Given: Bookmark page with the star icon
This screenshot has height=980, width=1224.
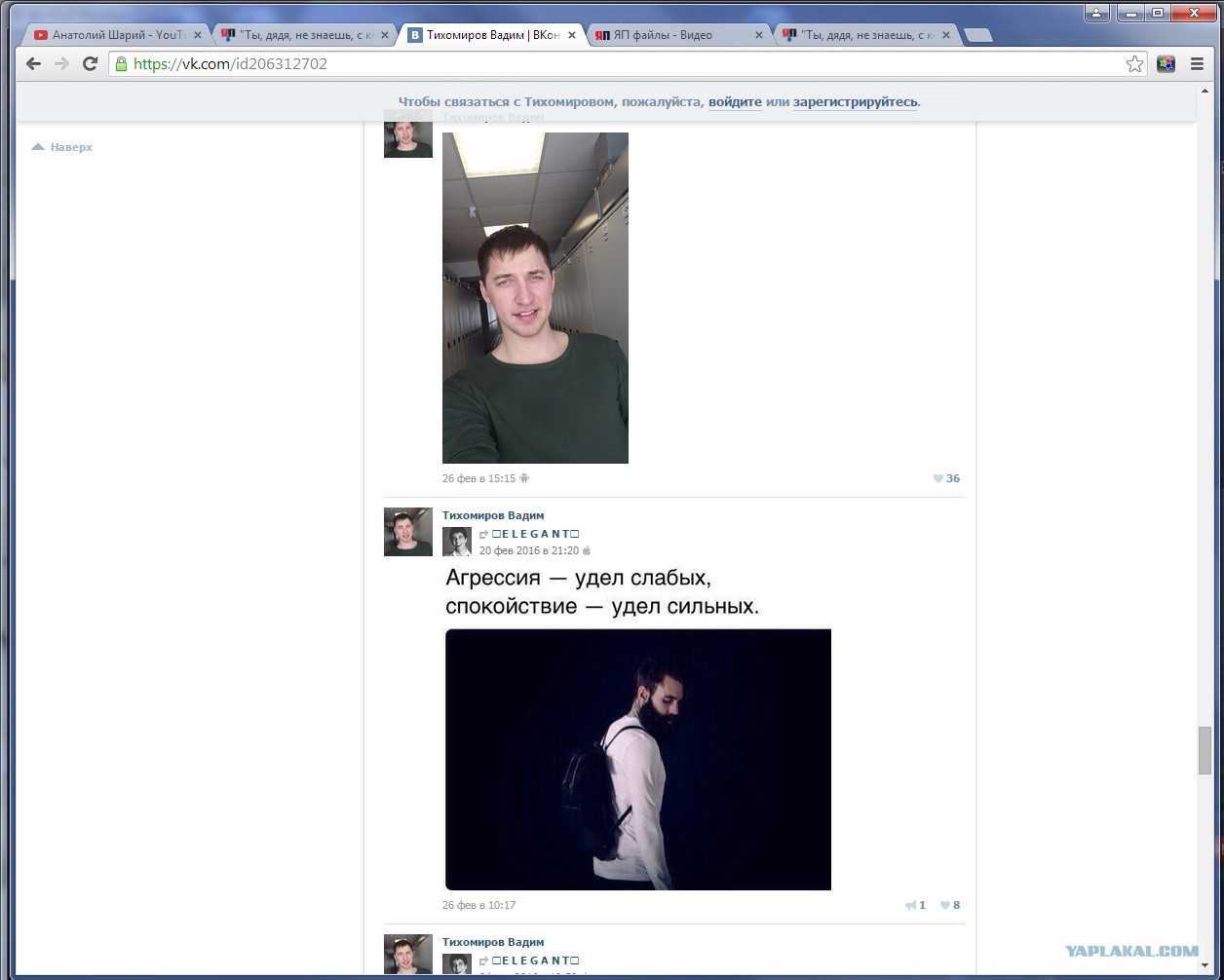Looking at the screenshot, I should coord(1134,64).
